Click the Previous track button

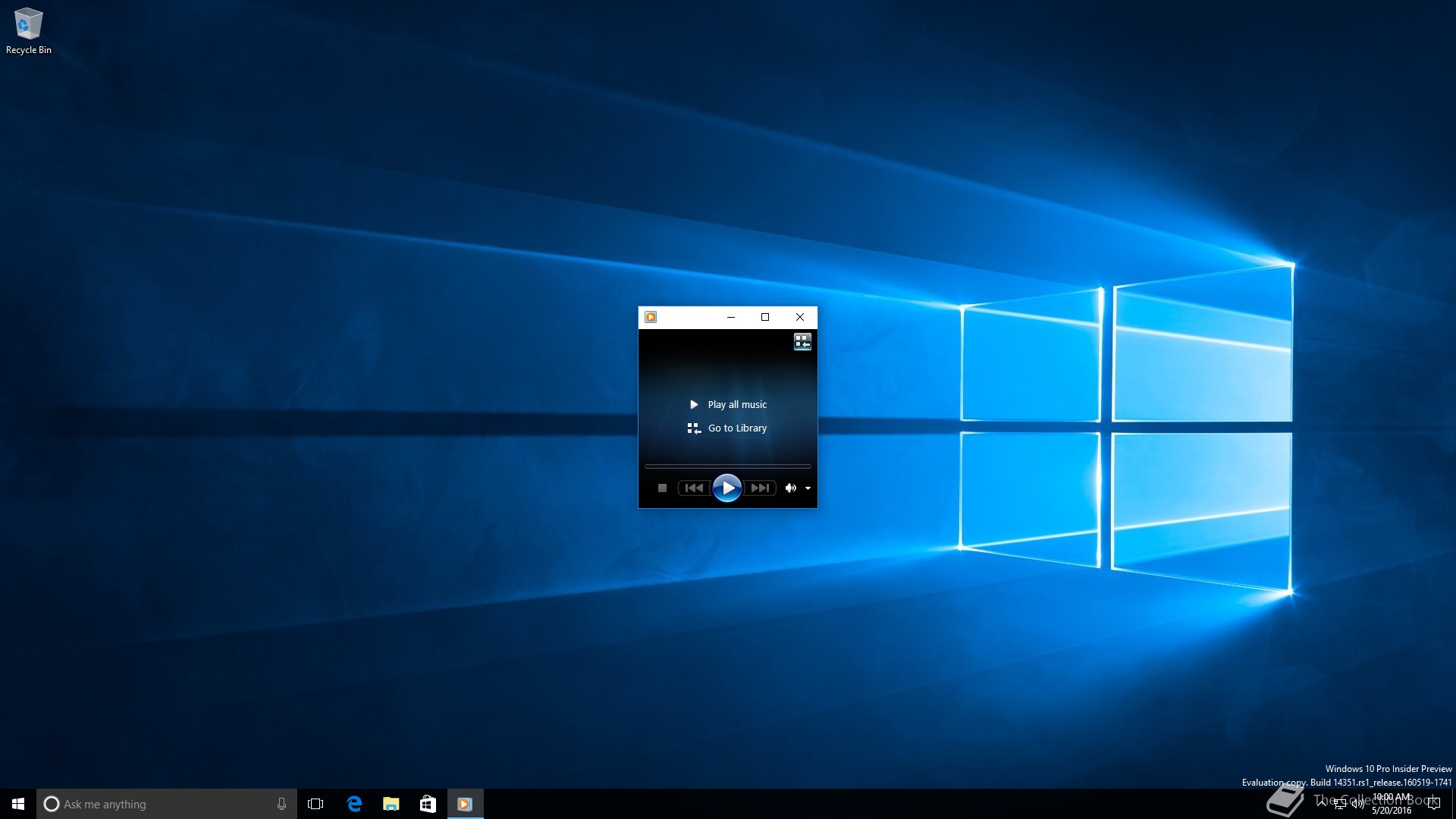click(x=693, y=488)
